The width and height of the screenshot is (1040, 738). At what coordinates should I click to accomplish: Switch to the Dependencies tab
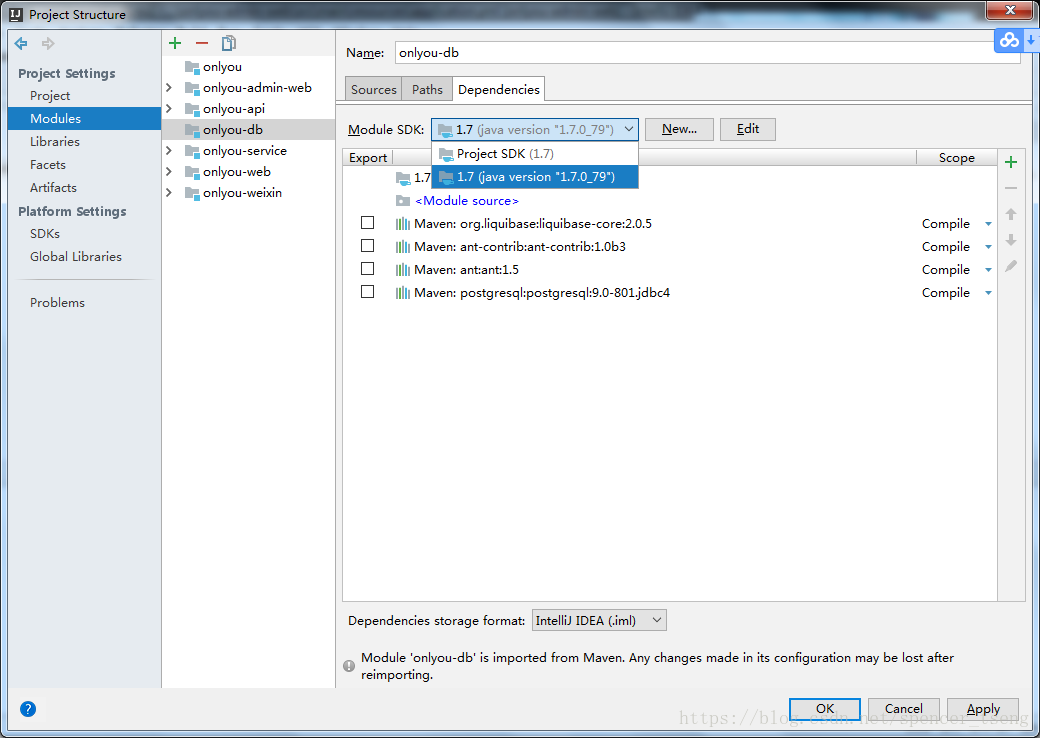tap(499, 90)
